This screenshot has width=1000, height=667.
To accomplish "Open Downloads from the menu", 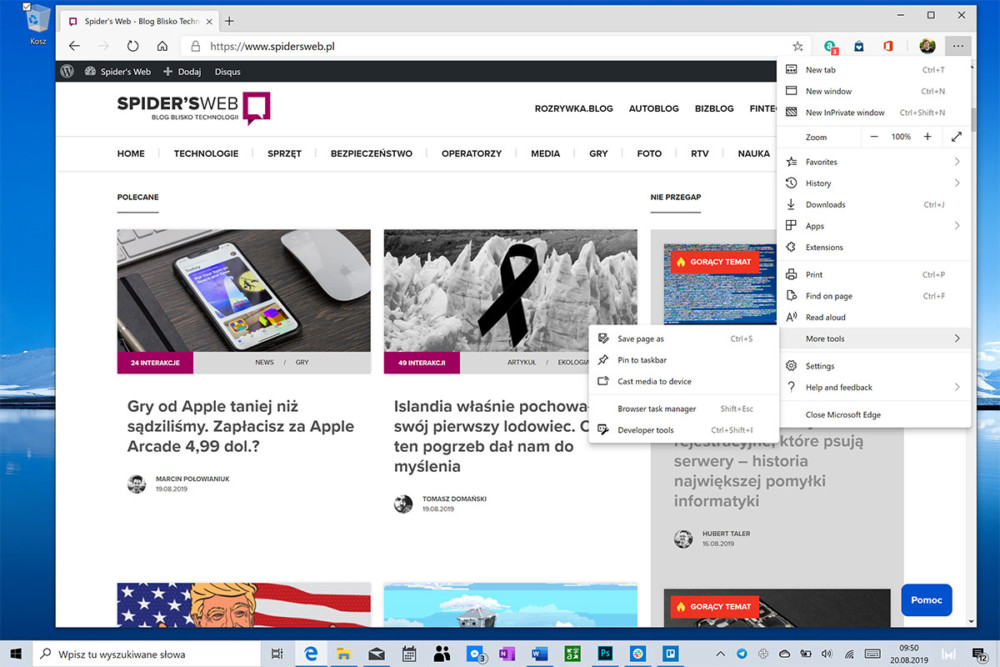I will tap(874, 205).
